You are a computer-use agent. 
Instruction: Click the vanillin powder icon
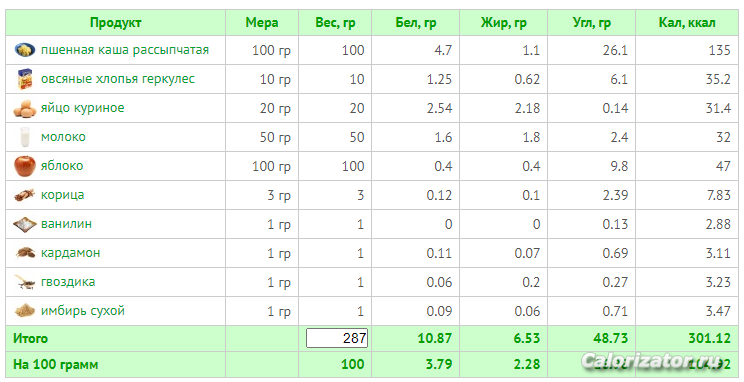[x=25, y=224]
